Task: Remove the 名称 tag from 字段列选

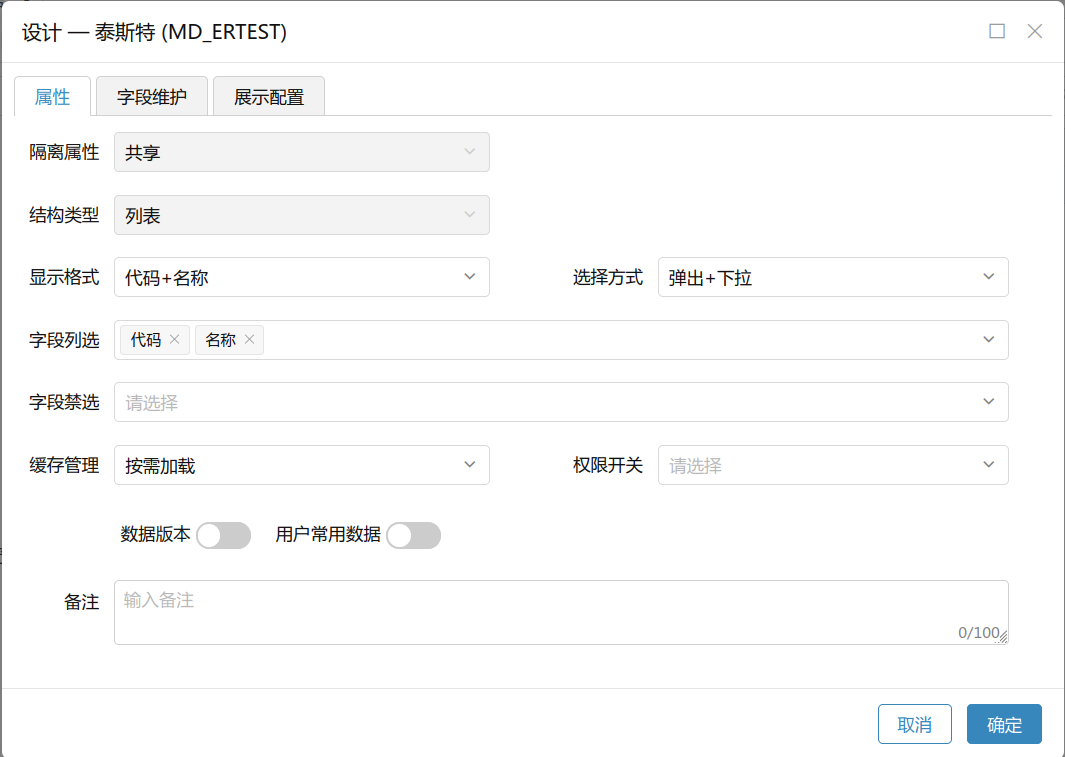Action: [x=249, y=340]
